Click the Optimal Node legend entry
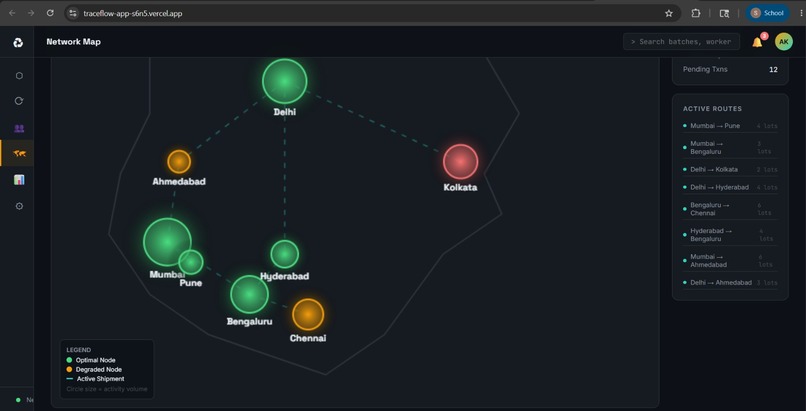806x411 pixels. (91, 360)
